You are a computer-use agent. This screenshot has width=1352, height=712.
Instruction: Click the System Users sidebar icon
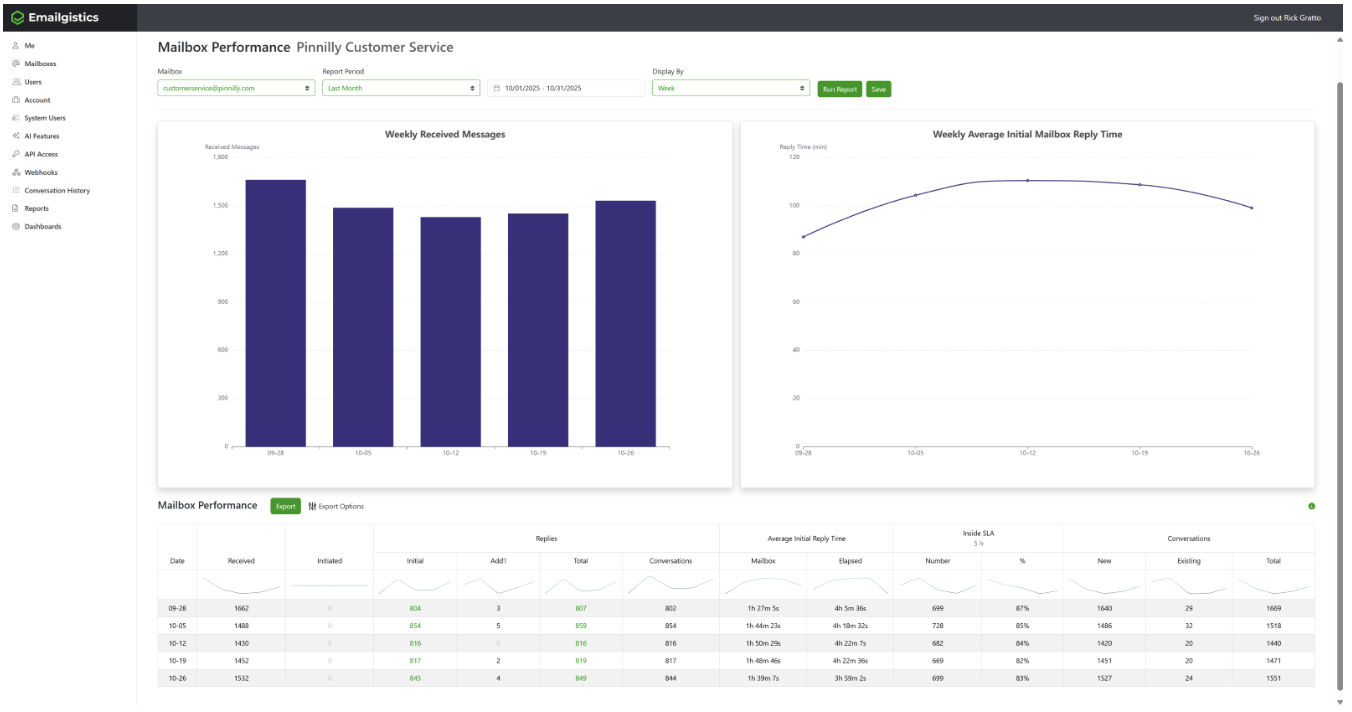point(16,118)
